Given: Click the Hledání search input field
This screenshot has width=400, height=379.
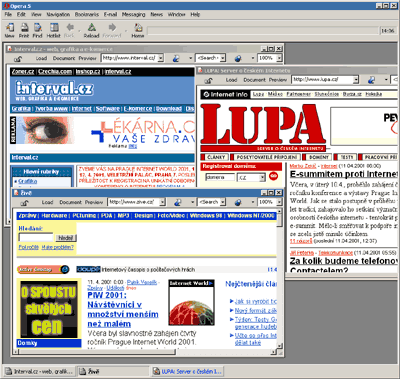Looking at the screenshot, I should pos(36,237).
